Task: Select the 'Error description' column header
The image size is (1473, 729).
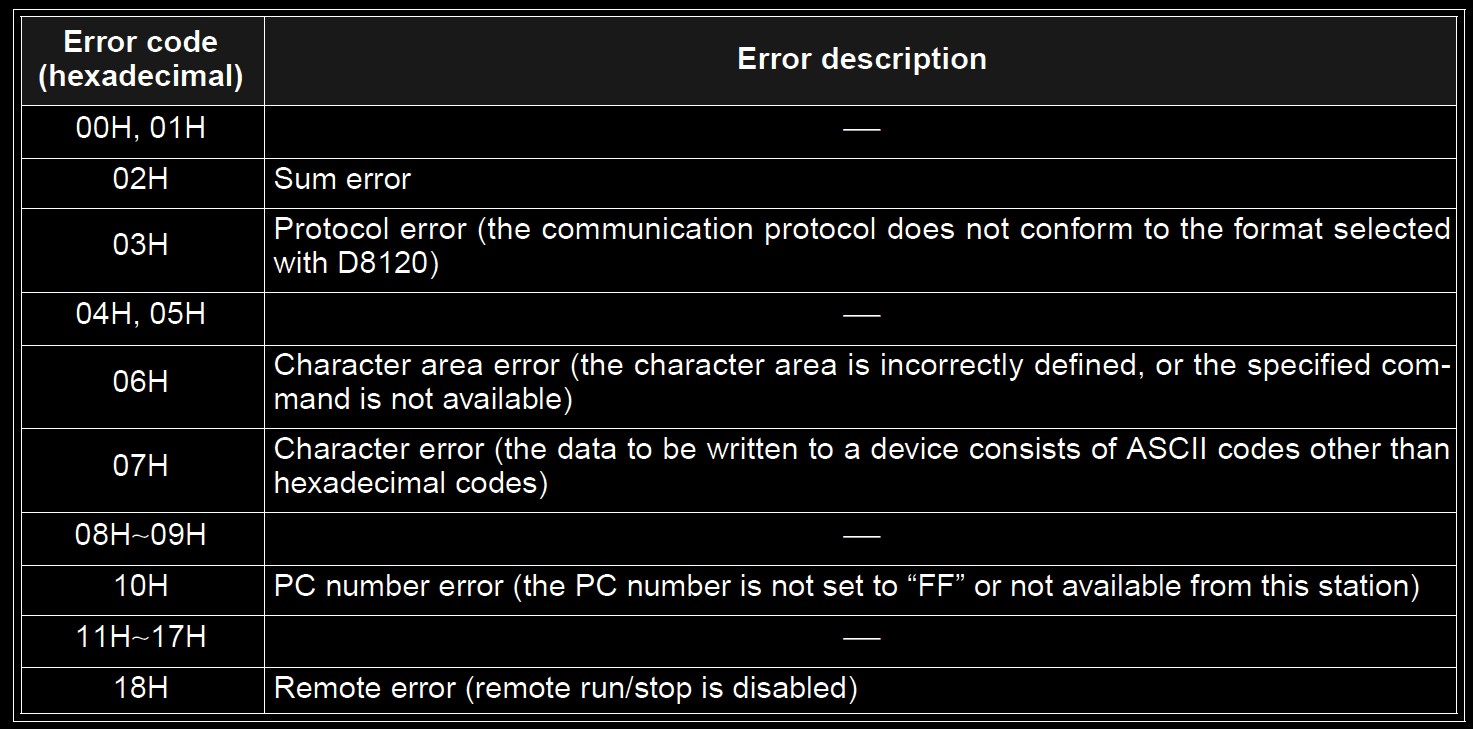Action: tap(861, 60)
